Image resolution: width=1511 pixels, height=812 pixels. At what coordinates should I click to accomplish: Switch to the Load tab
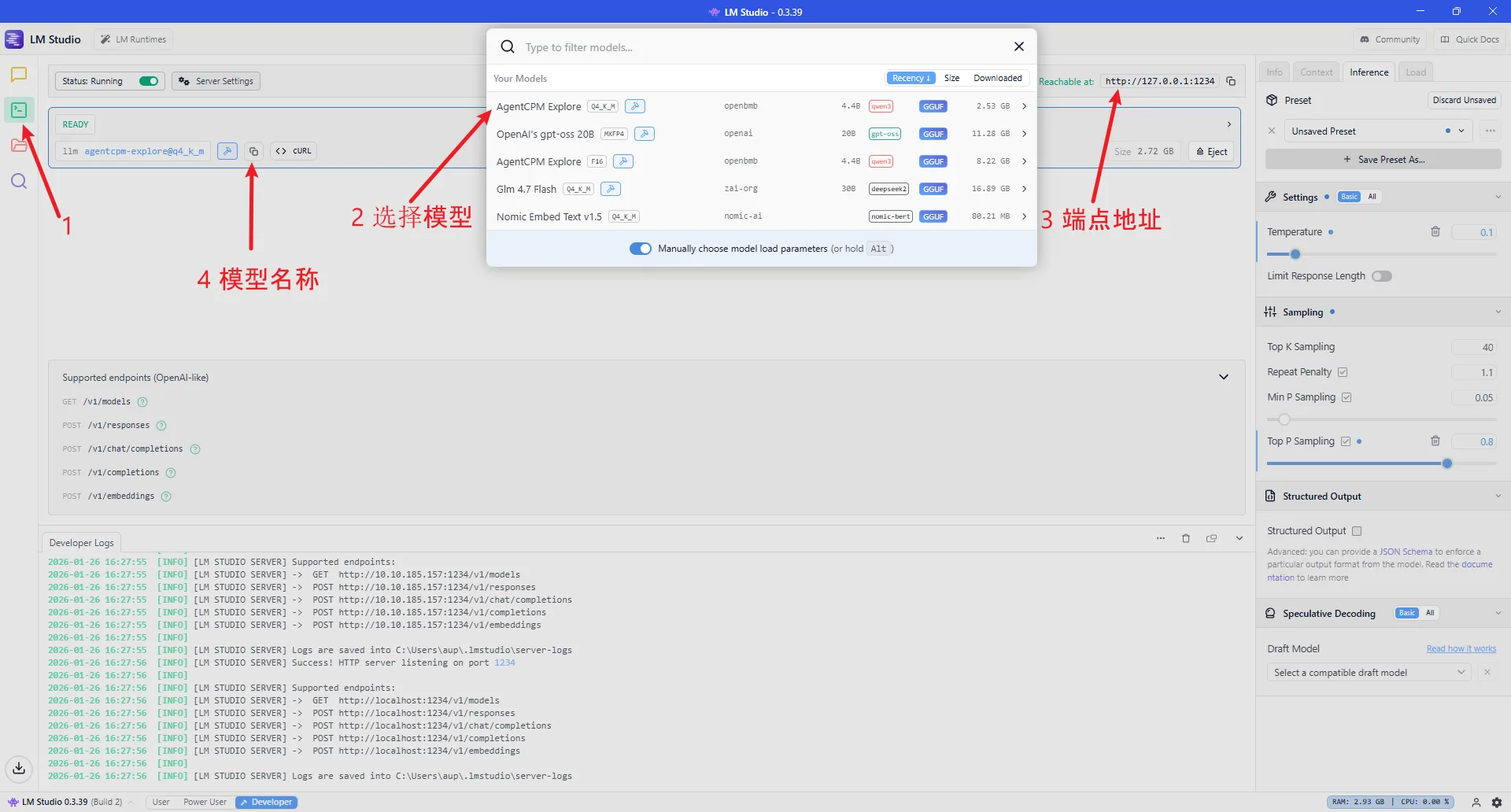(1416, 72)
